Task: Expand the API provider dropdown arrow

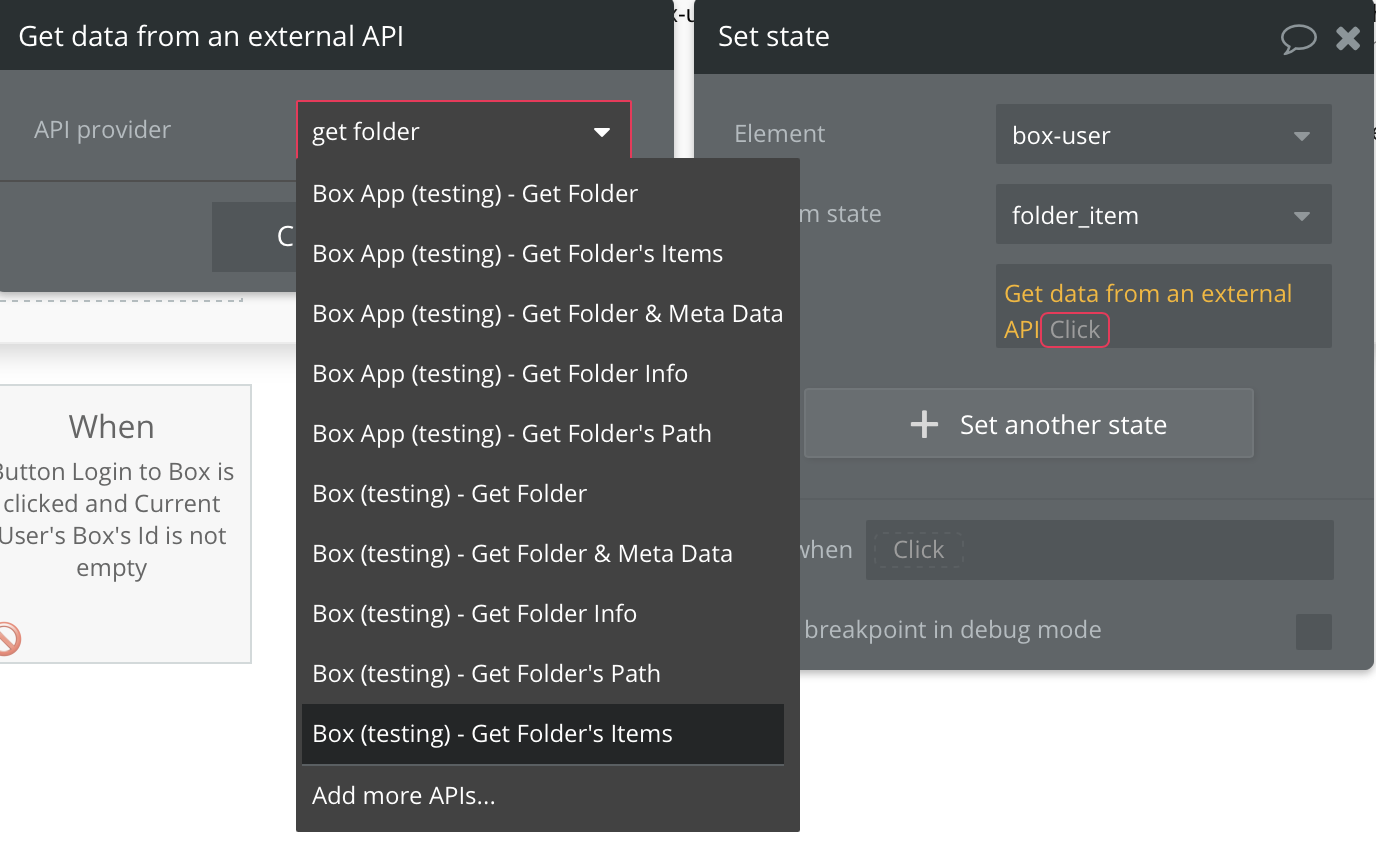Action: 602,132
